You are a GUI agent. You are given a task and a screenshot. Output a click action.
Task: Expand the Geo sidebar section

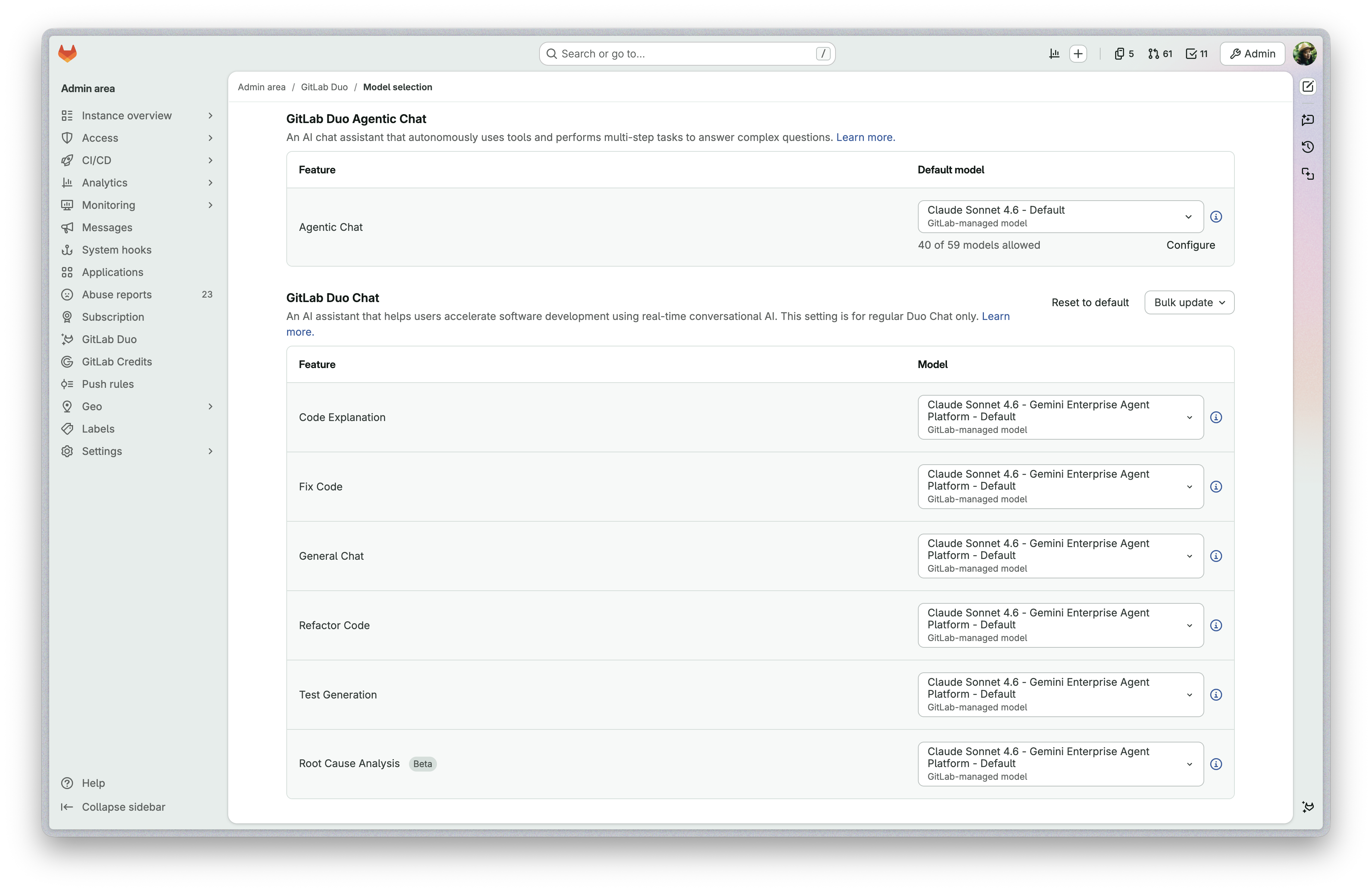point(138,406)
